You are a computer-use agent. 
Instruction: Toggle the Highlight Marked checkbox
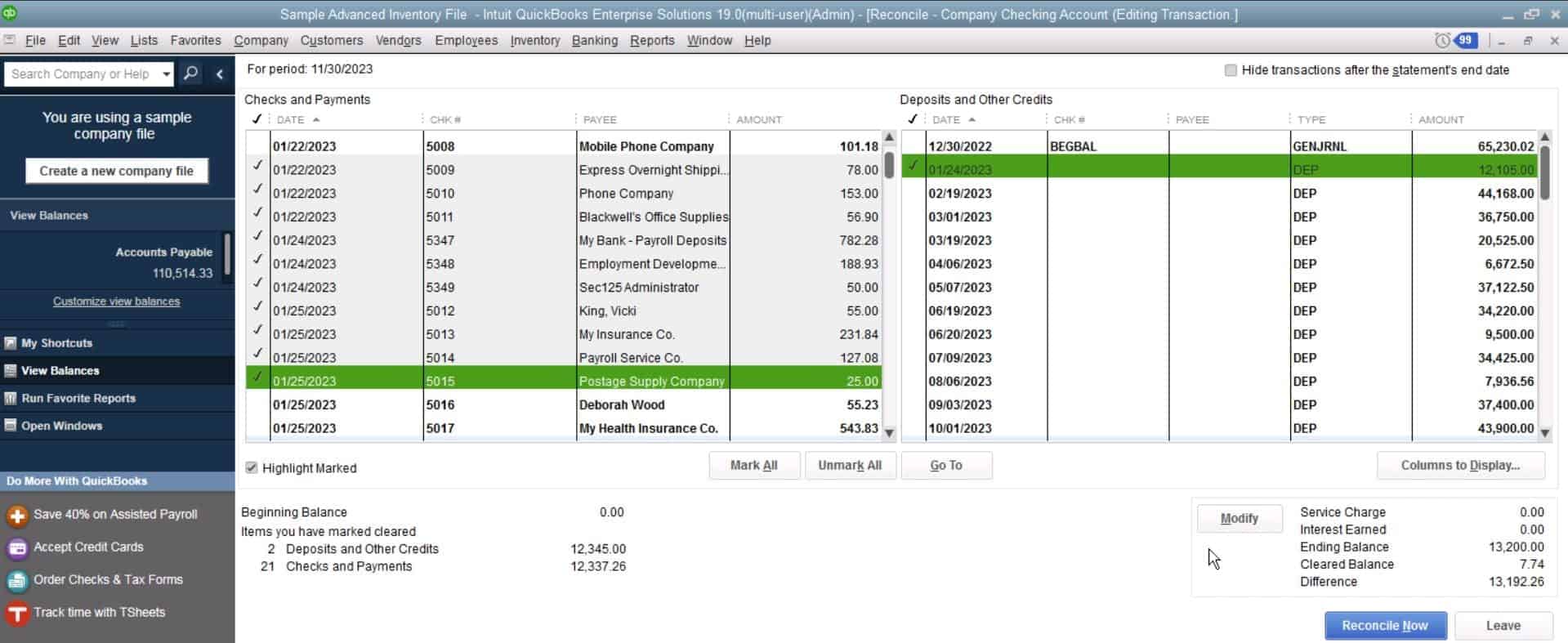coord(252,468)
